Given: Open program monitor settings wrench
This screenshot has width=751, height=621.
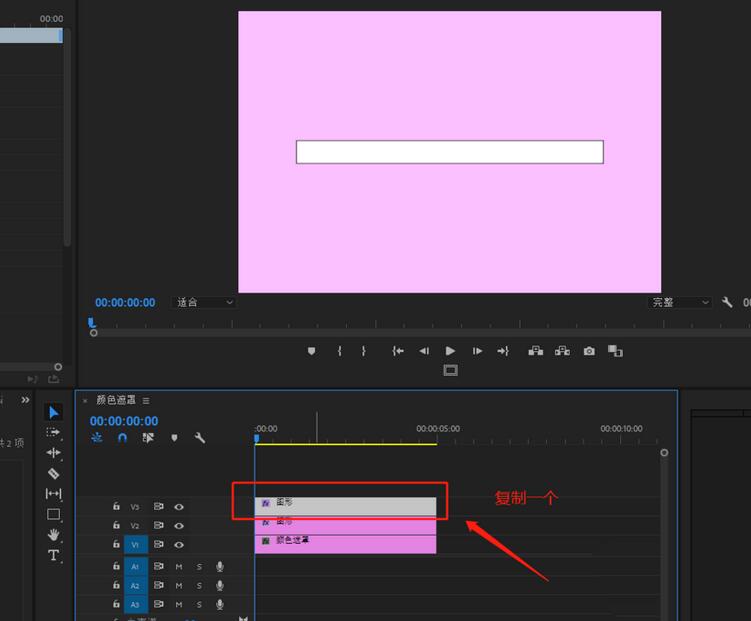Looking at the screenshot, I should (x=727, y=302).
